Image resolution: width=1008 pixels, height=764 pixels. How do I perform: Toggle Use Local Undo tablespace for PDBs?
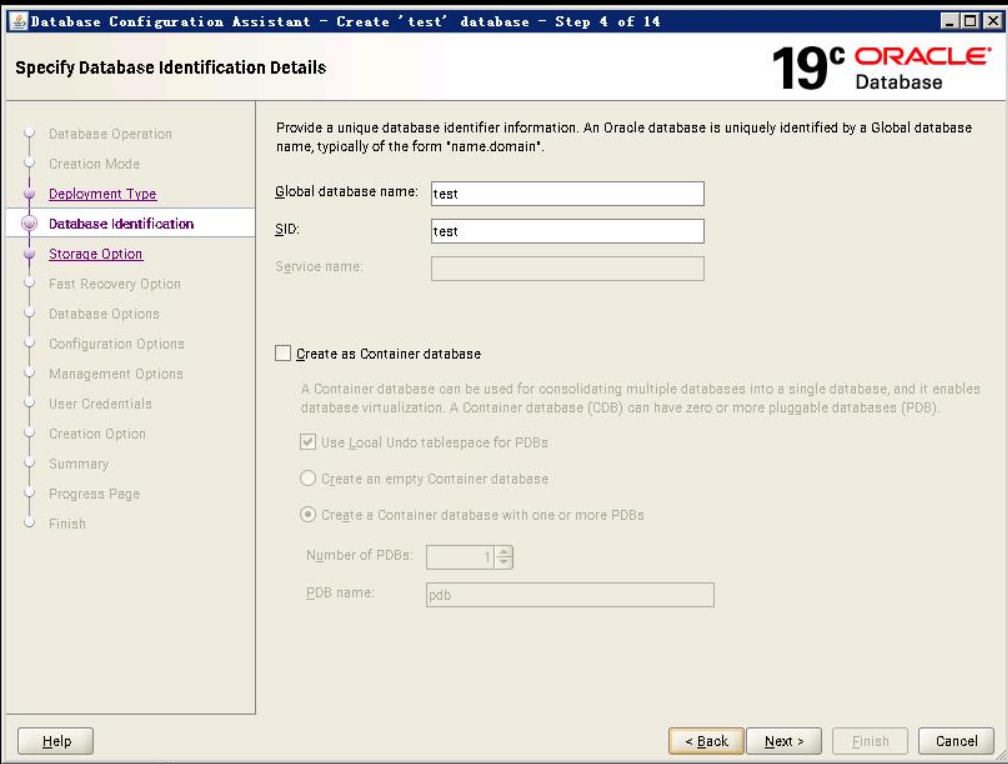tap(308, 442)
